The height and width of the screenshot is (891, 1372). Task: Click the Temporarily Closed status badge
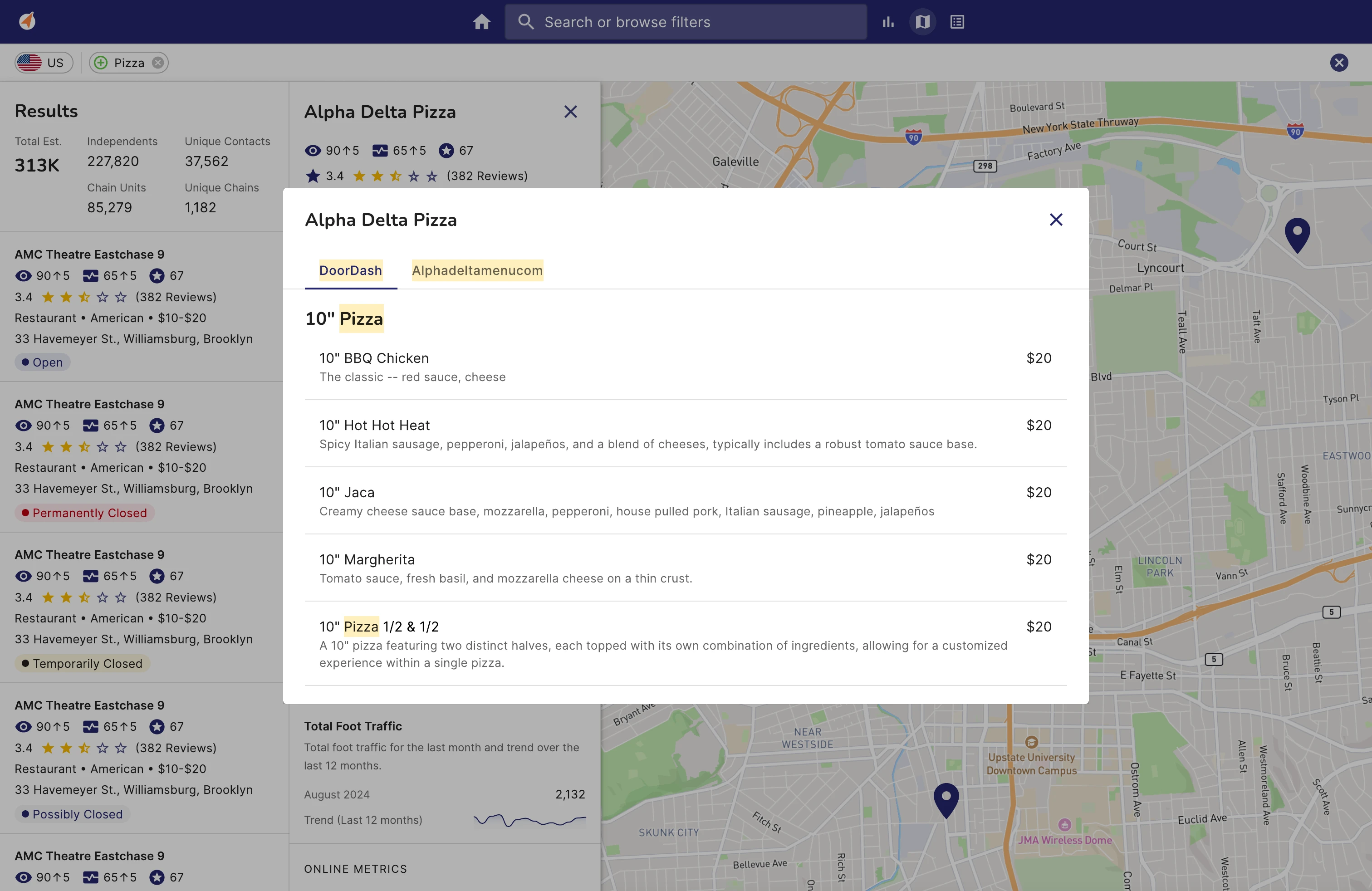(x=82, y=663)
